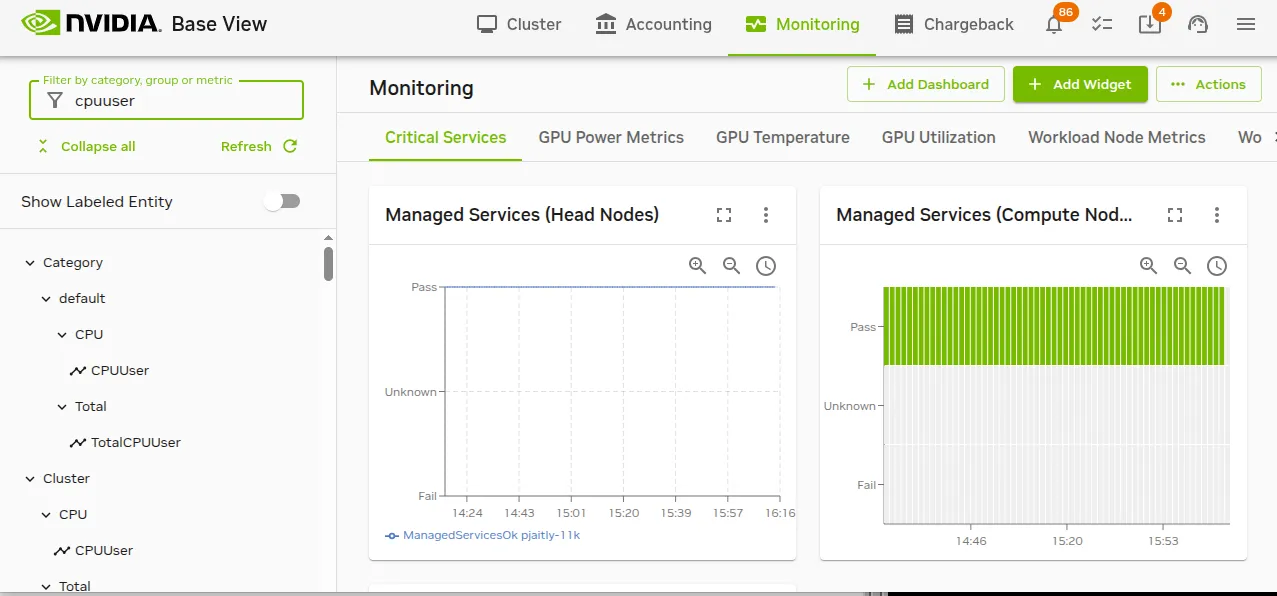1277x596 pixels.
Task: Click the Managed Services (Head Nodes) title
Action: point(522,215)
